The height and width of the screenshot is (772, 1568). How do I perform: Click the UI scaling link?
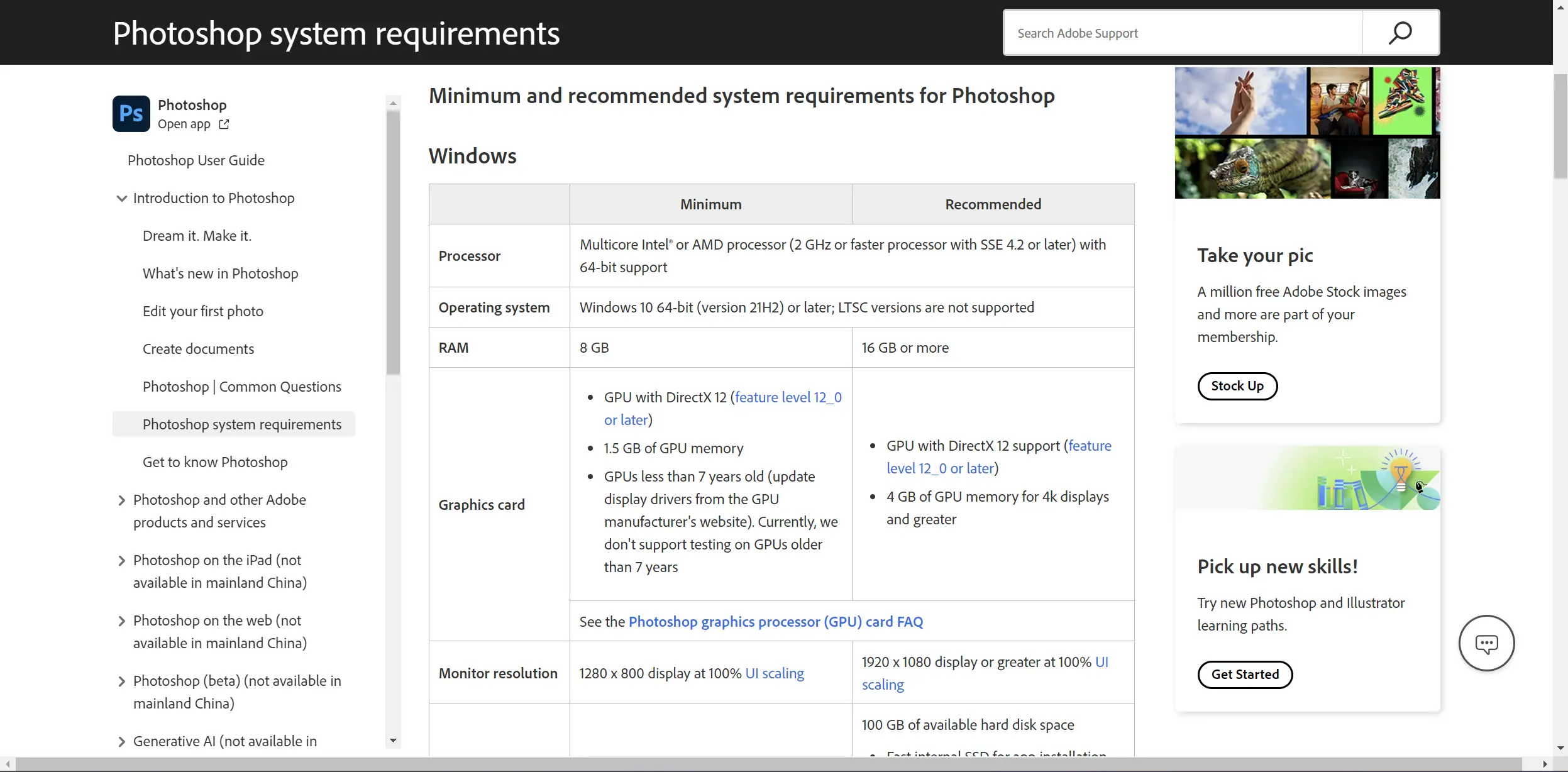click(x=775, y=672)
